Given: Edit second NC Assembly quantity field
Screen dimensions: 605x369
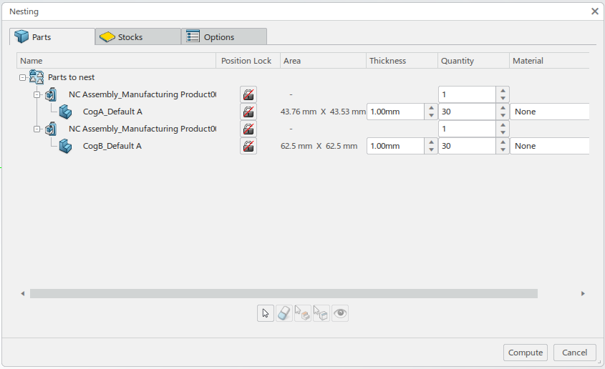Looking at the screenshot, I should coord(467,129).
